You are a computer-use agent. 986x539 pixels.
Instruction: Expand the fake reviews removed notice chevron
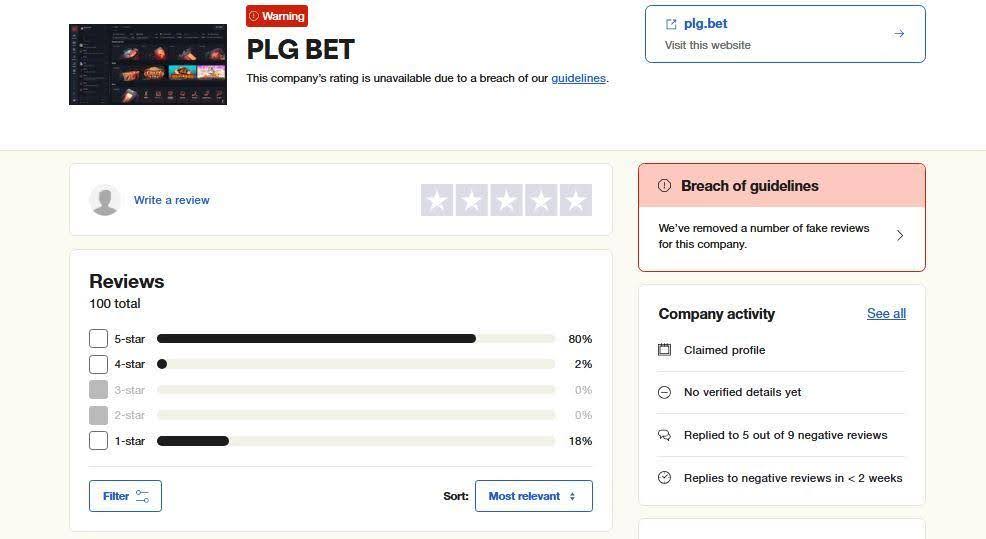(x=899, y=236)
